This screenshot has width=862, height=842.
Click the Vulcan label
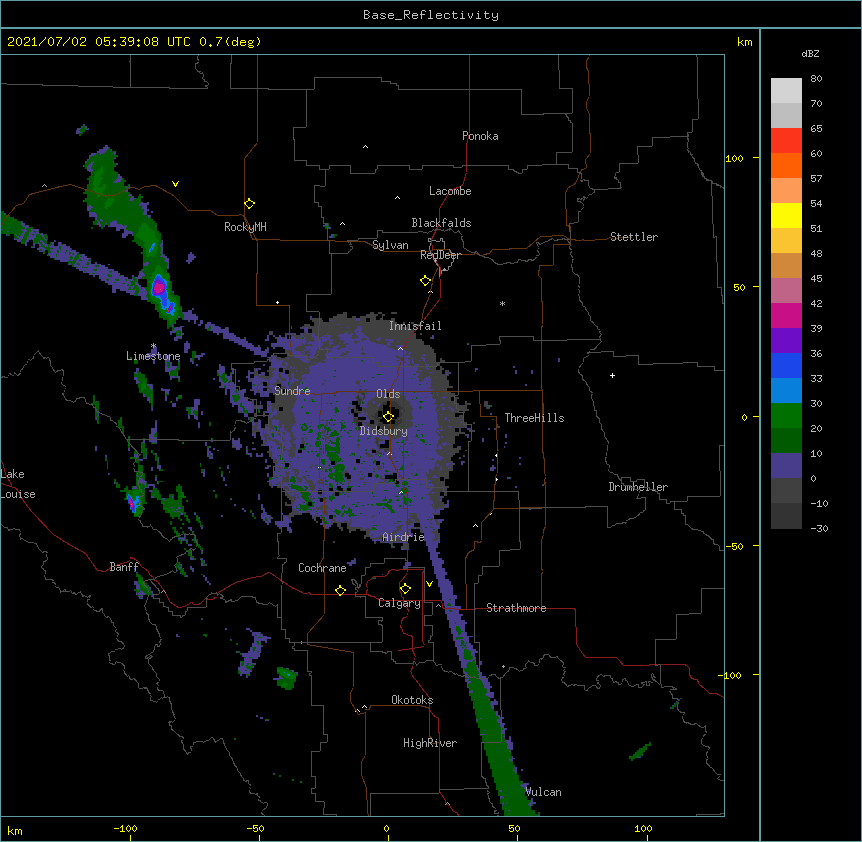pyautogui.click(x=543, y=792)
